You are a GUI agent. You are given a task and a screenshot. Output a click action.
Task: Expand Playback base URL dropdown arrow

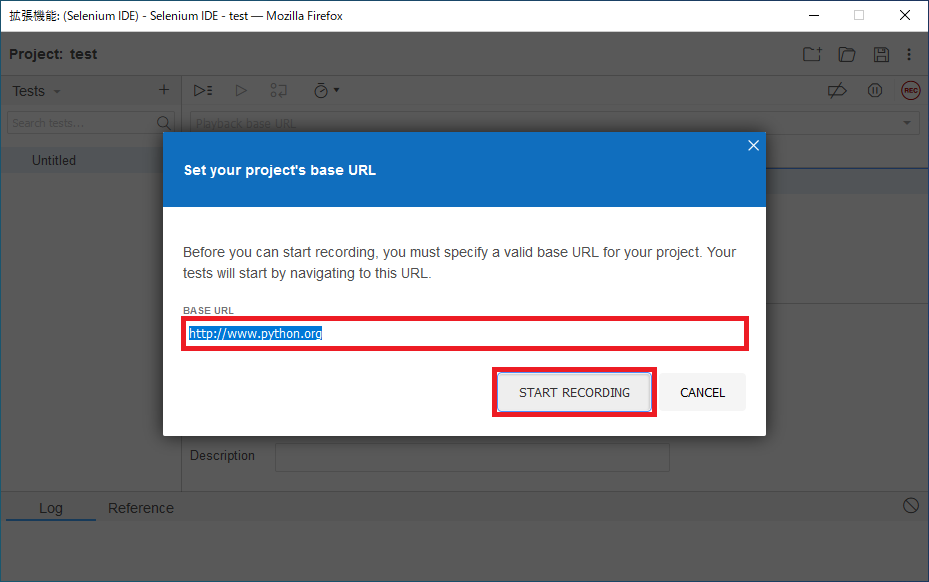click(x=906, y=123)
